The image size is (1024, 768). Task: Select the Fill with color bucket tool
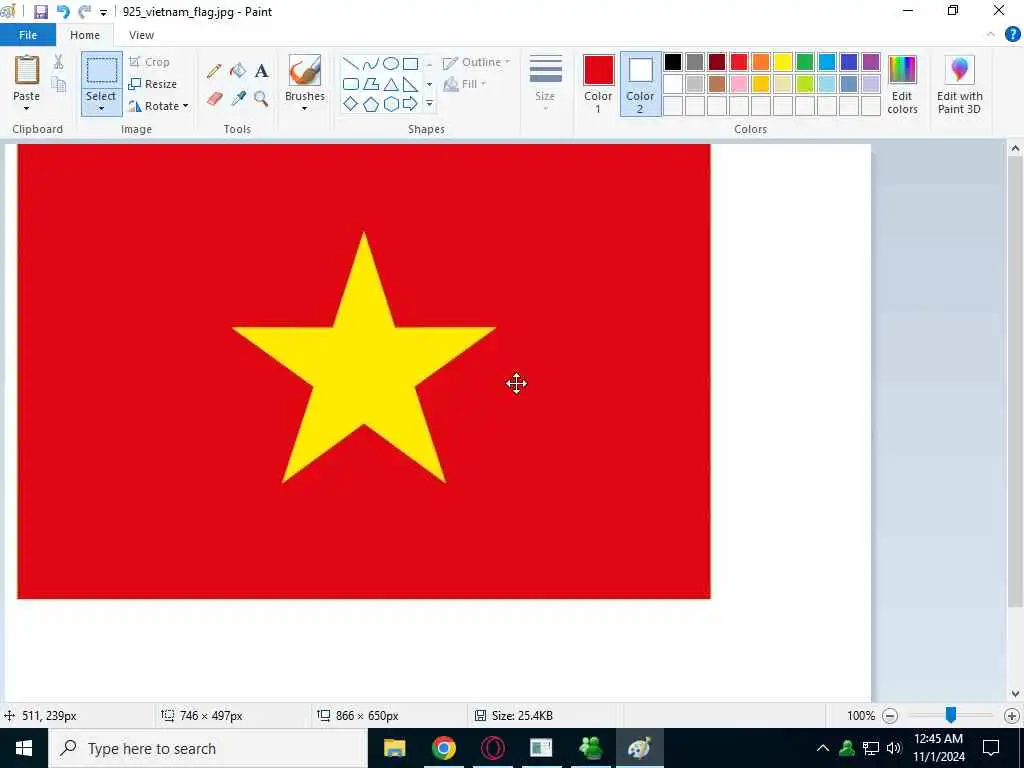coord(238,71)
